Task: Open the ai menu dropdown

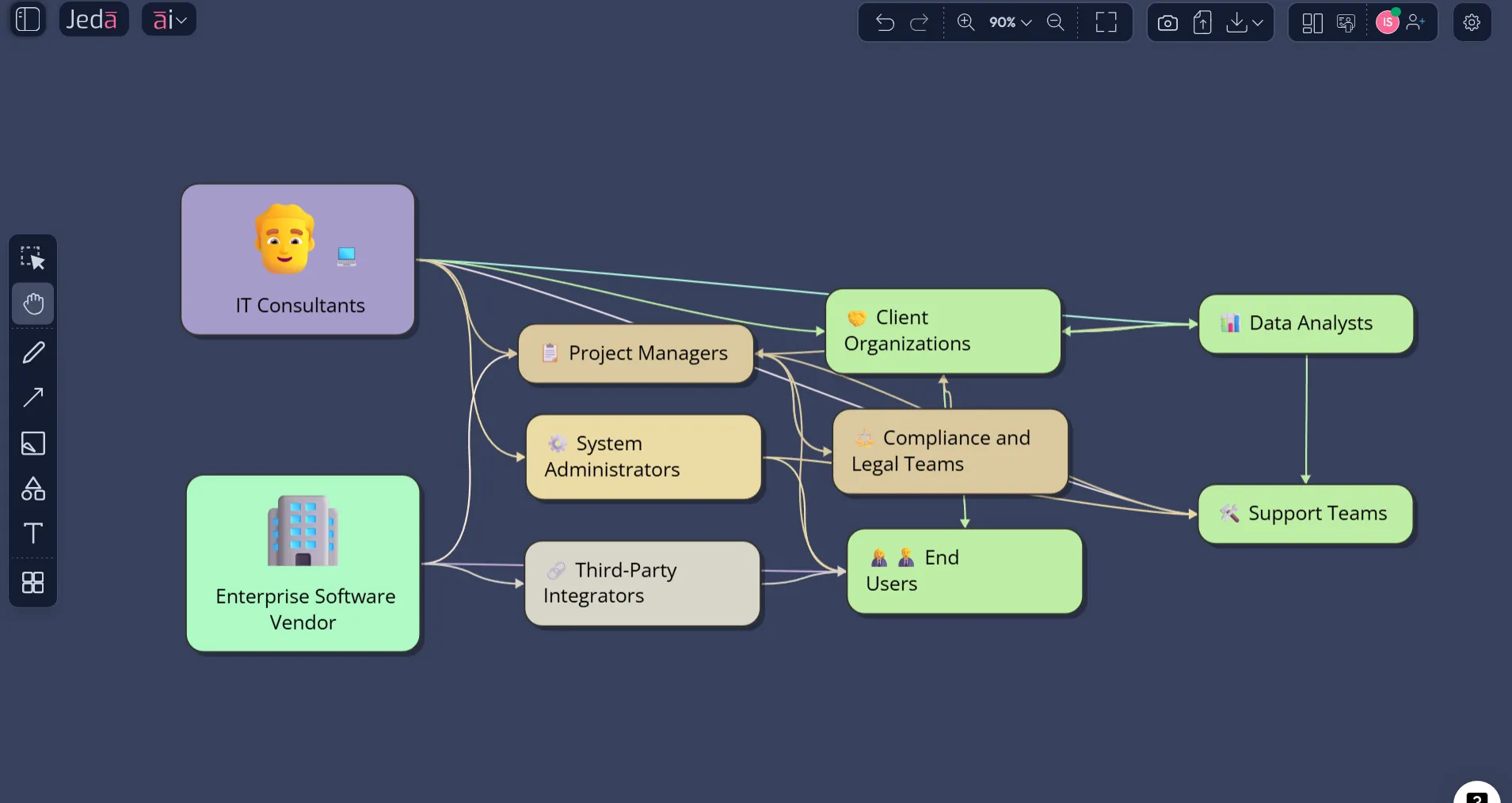Action: (x=168, y=18)
